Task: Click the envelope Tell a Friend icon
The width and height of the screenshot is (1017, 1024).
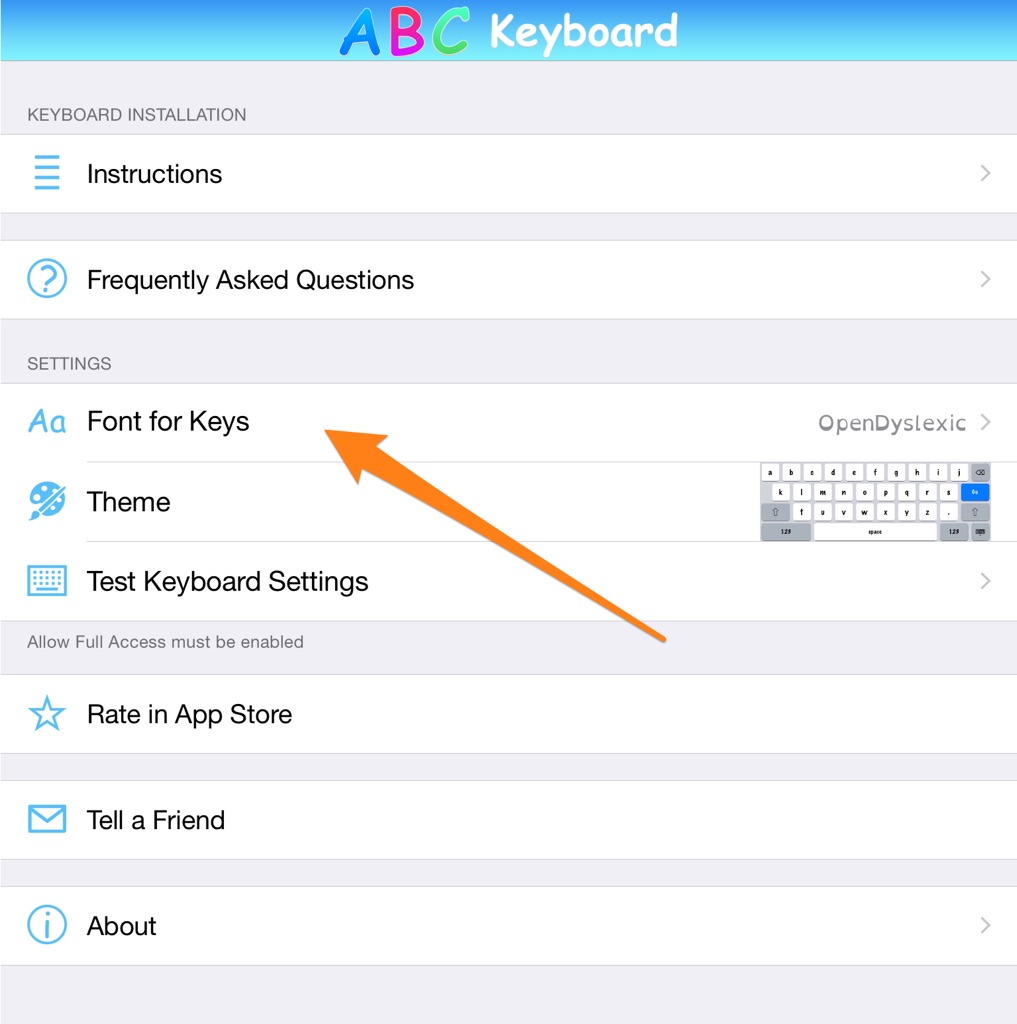Action: coord(47,820)
